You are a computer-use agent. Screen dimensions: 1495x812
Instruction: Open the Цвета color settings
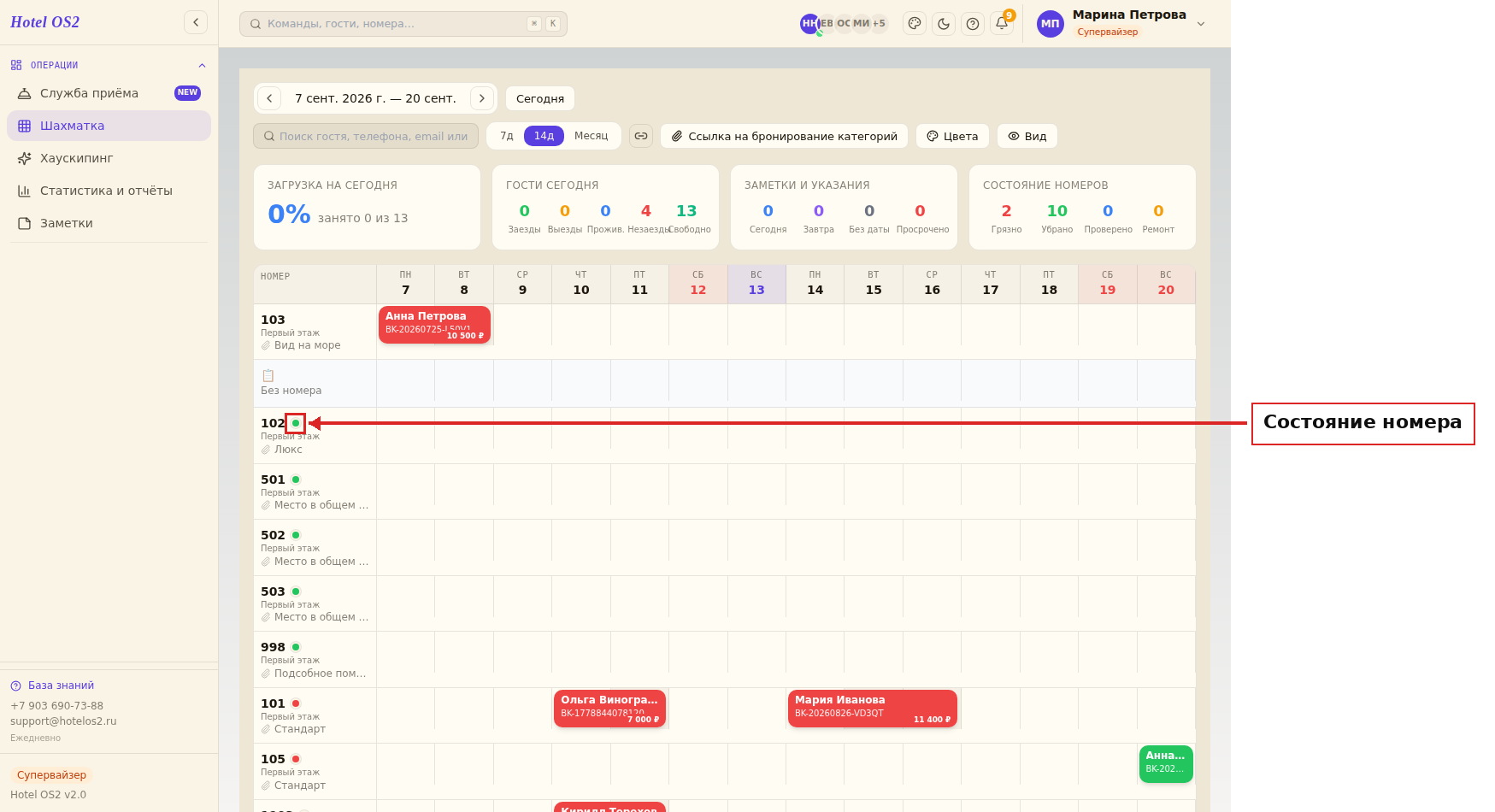click(952, 136)
